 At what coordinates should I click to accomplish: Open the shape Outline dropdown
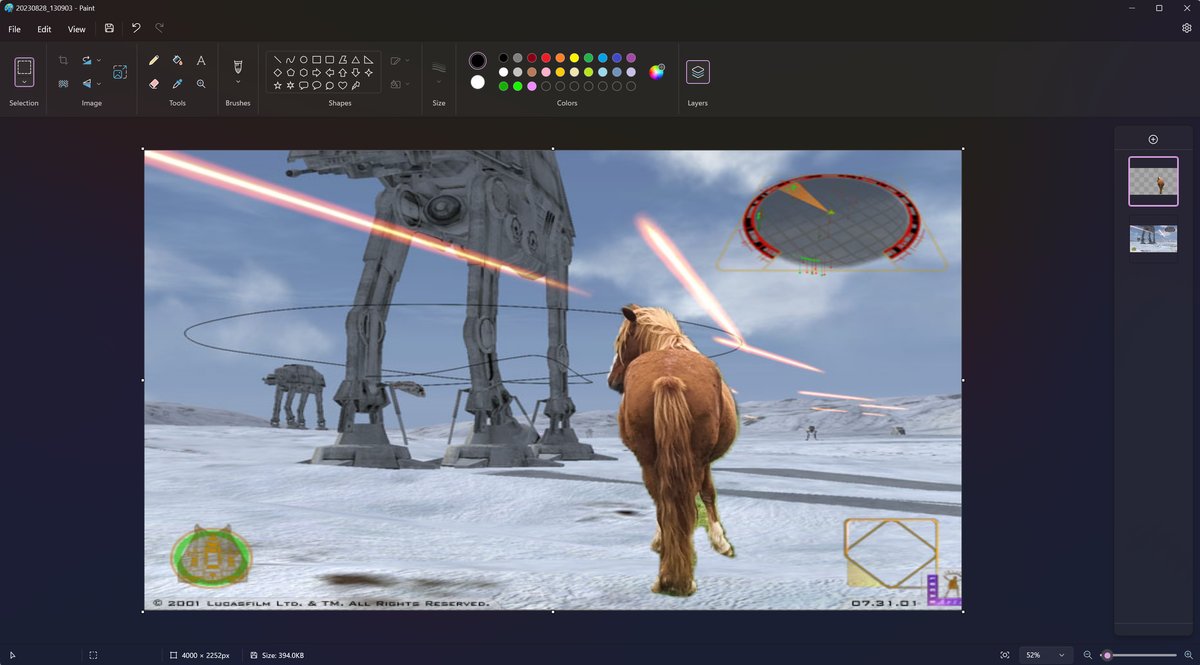coord(399,61)
